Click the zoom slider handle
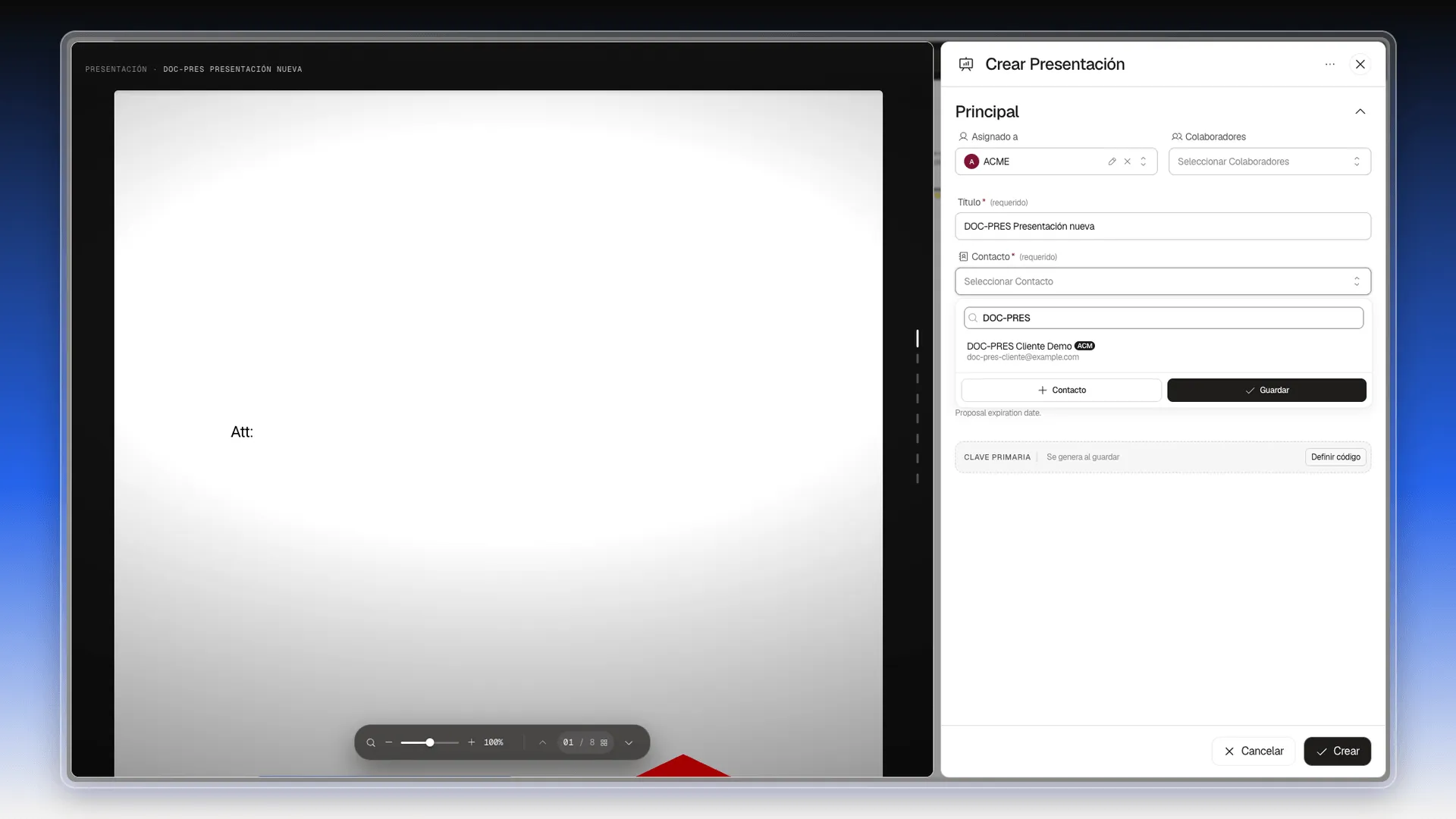The image size is (1456, 819). tap(430, 742)
